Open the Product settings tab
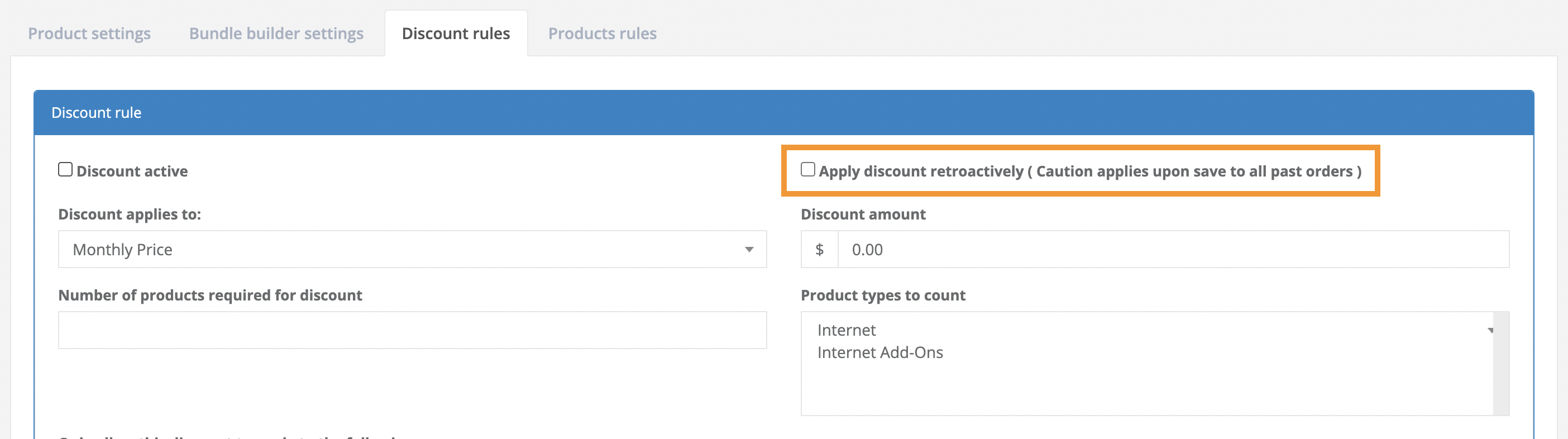 pos(89,34)
